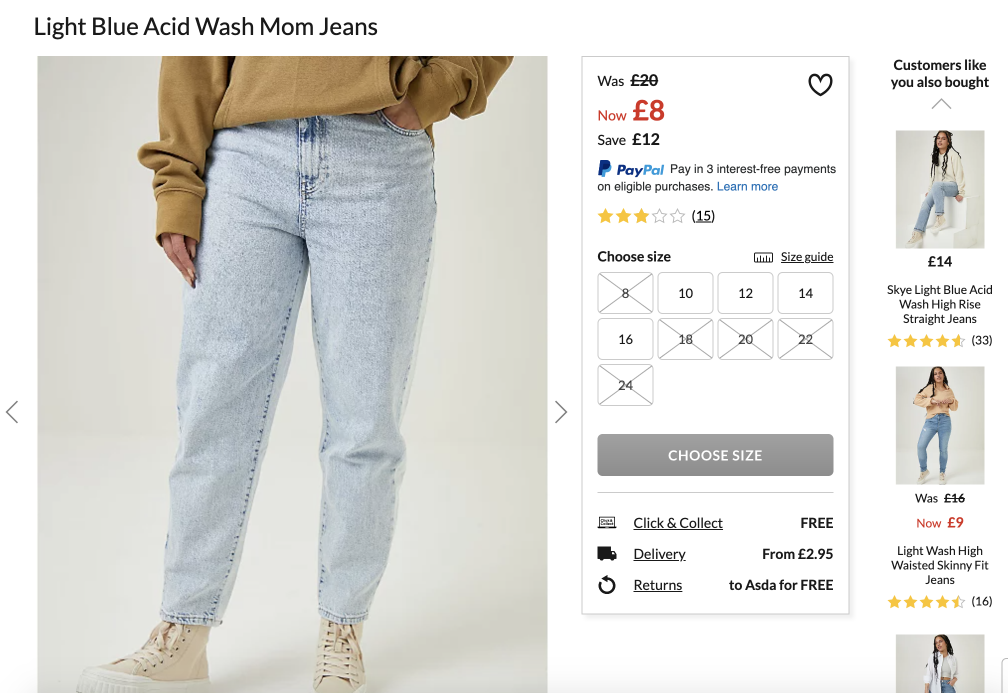
Task: Select size 14
Action: click(806, 293)
